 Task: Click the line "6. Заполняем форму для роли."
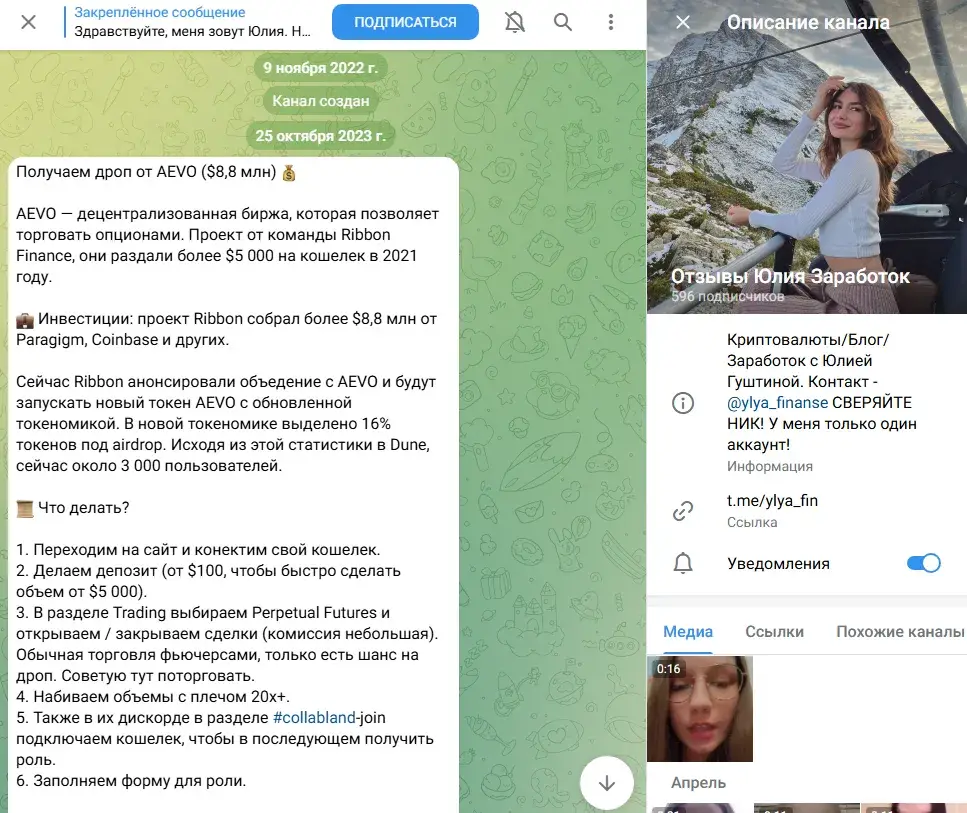point(131,780)
